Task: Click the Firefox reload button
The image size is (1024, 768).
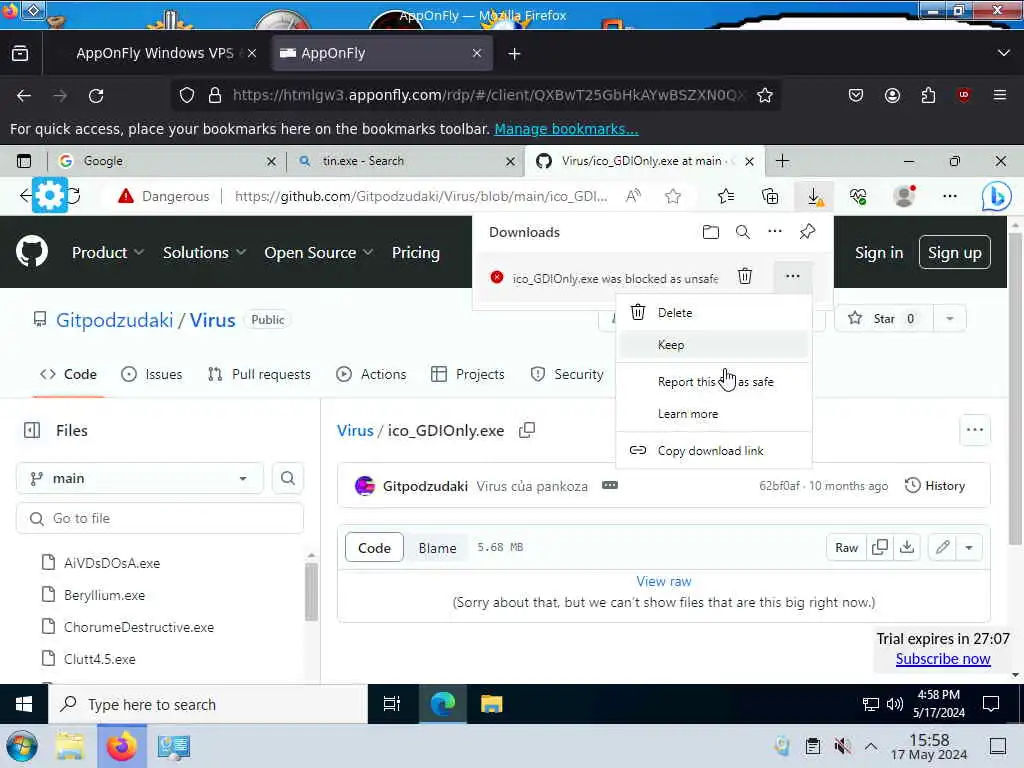Action: click(96, 96)
